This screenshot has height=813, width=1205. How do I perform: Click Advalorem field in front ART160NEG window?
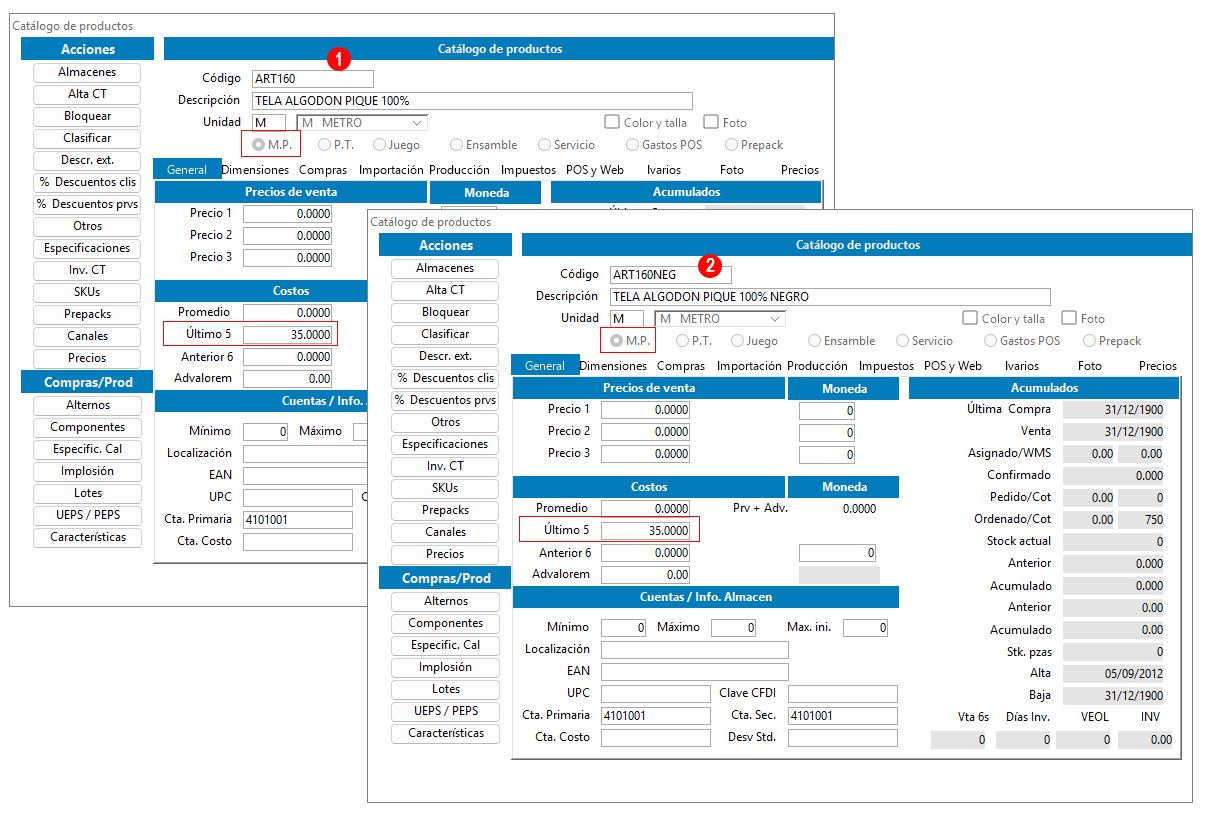tap(645, 575)
